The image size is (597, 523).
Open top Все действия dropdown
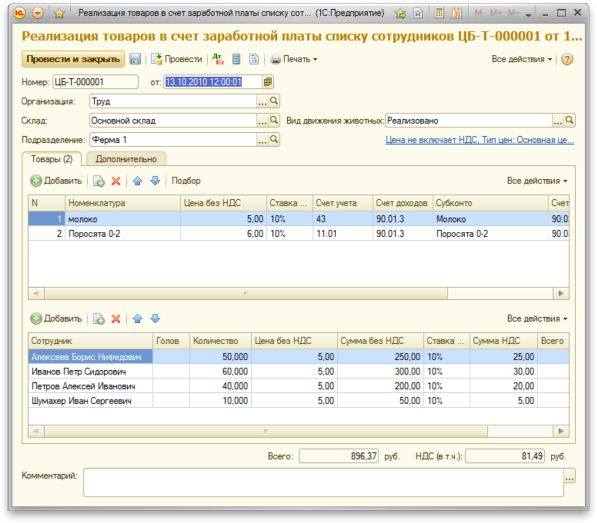[x=522, y=59]
